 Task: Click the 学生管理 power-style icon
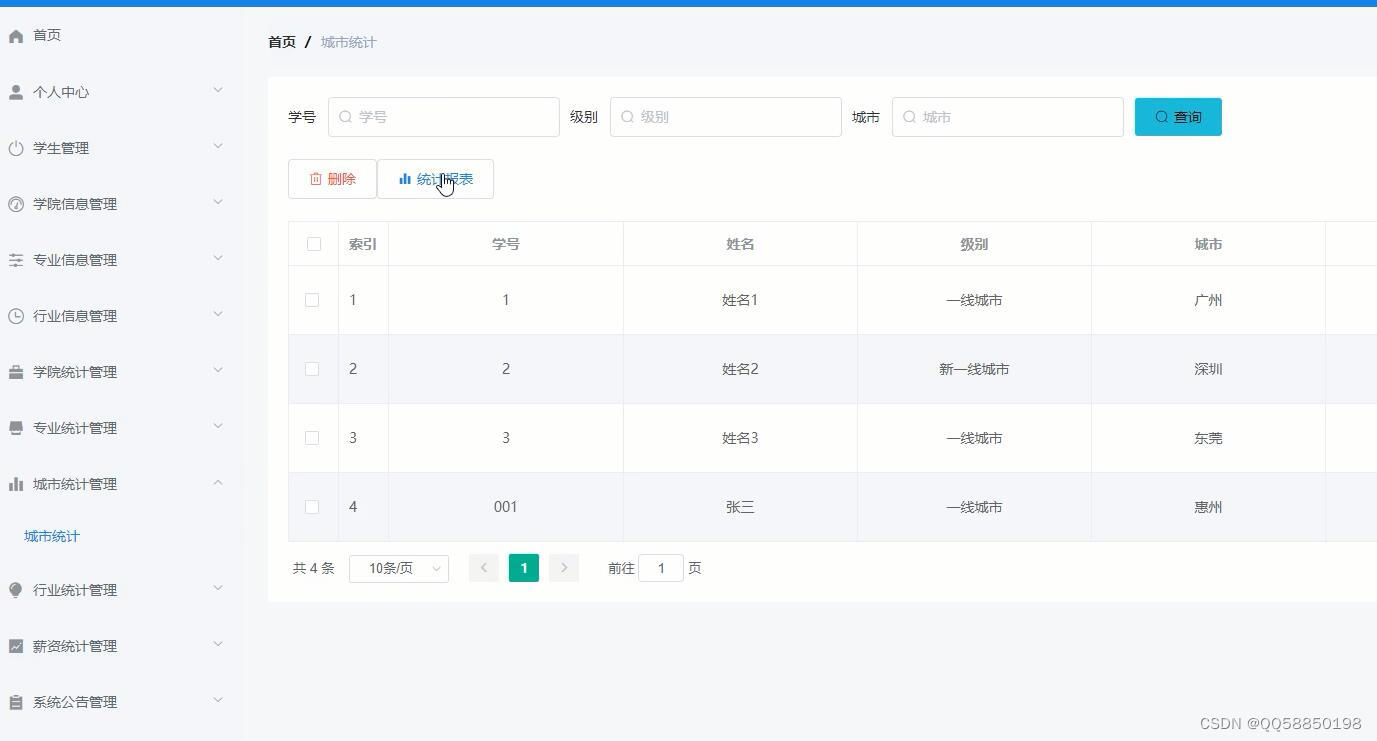16,147
